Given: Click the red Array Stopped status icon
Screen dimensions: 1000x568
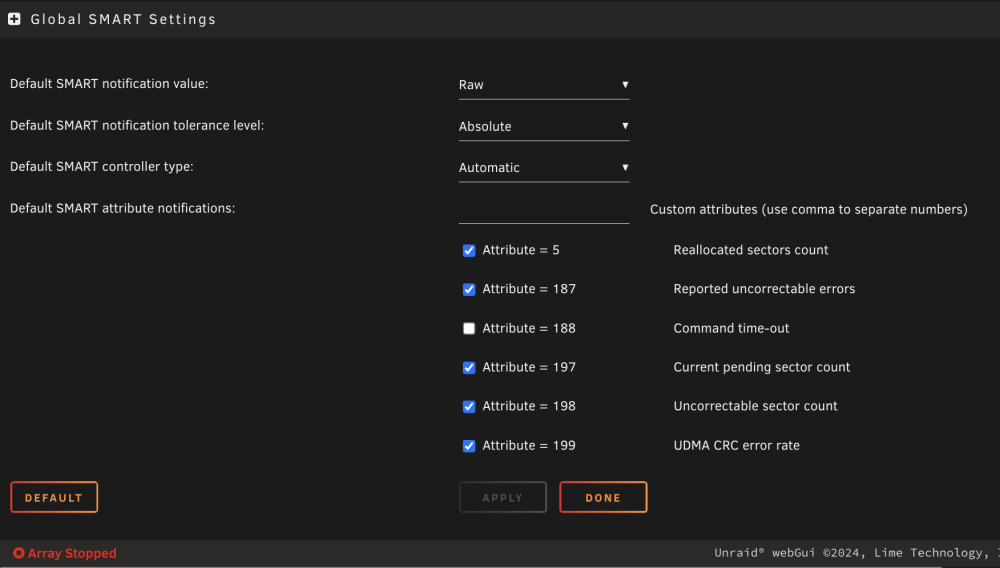Looking at the screenshot, I should [x=18, y=553].
